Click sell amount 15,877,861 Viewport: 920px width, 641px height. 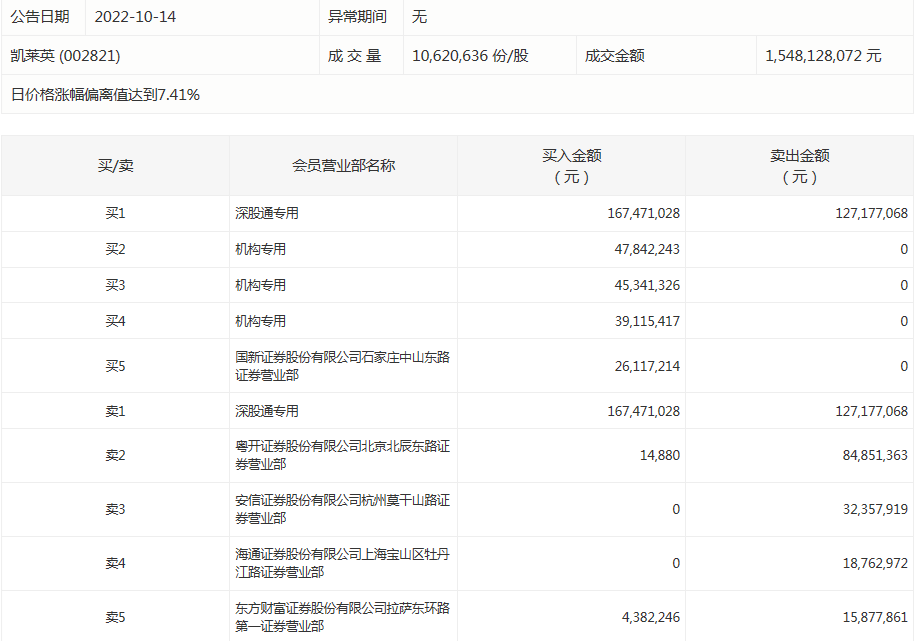pyautogui.click(x=875, y=618)
